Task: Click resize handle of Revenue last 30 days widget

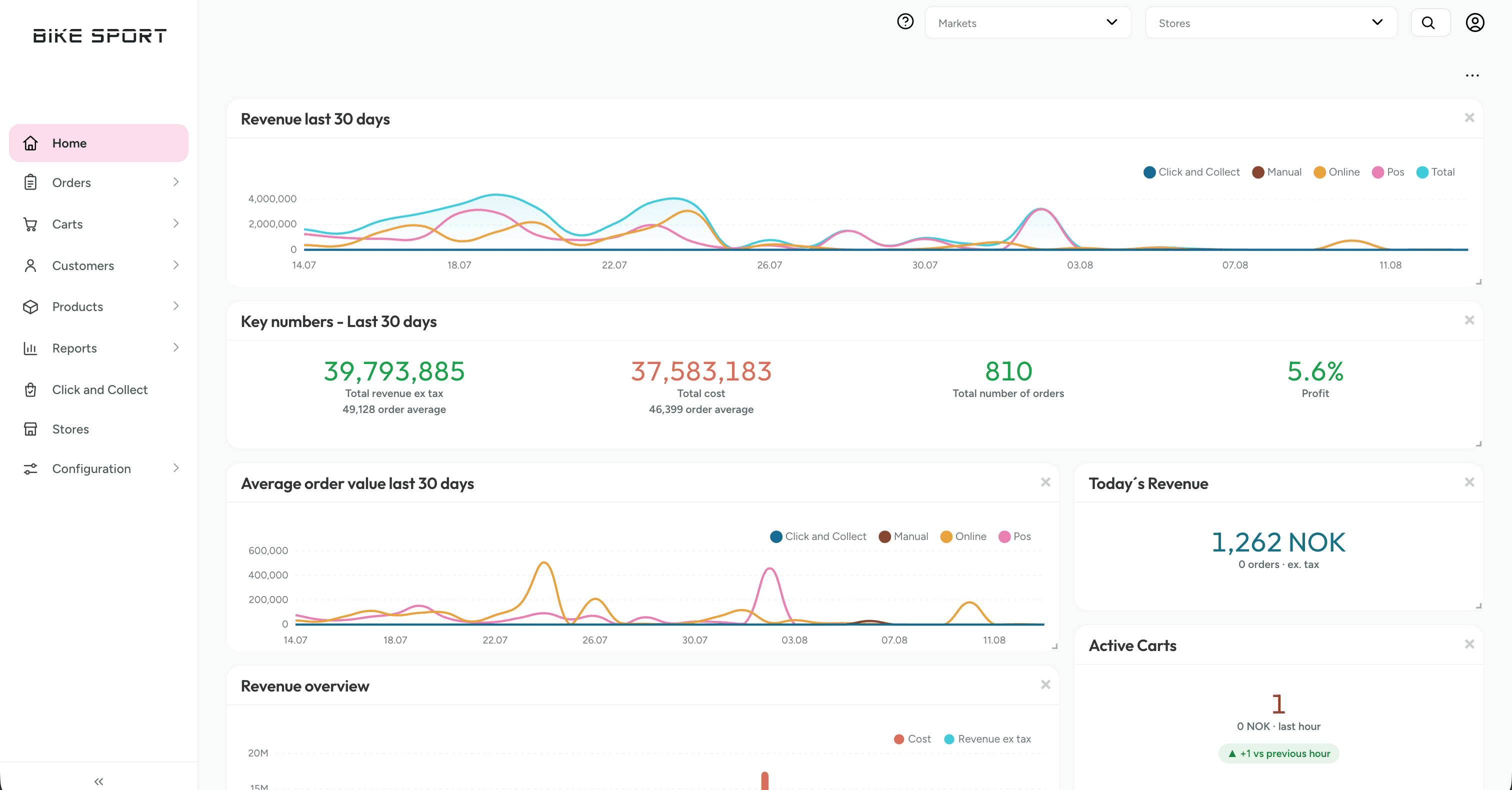Action: [1478, 281]
